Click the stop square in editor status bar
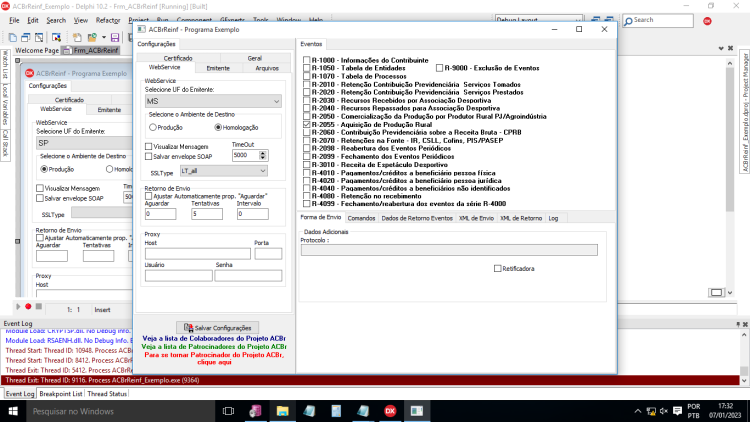Image resolution: width=750 pixels, height=422 pixels. tap(39, 306)
